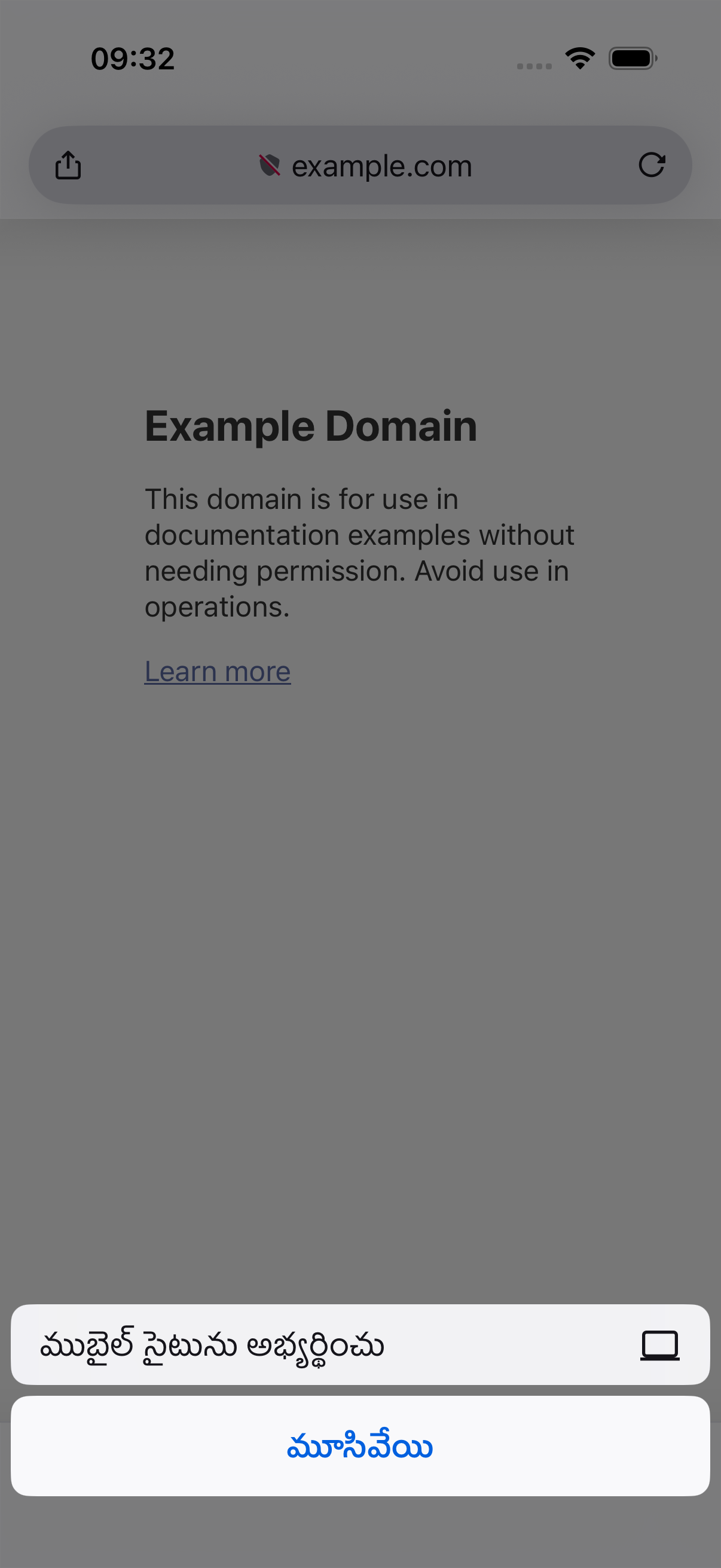Choose మొబైల్ సైటును అభ్యర్థించు menu option
The image size is (721, 1568).
coord(360,1344)
